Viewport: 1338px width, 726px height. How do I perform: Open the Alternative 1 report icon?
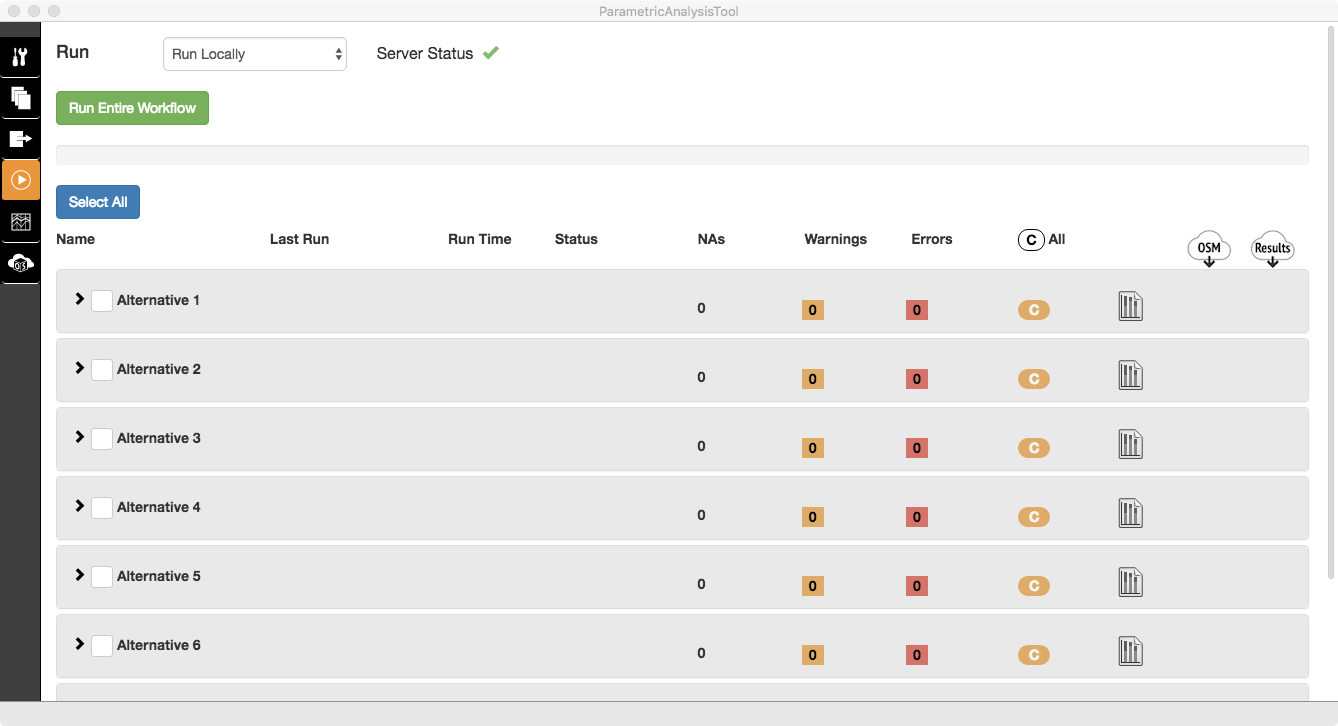click(x=1130, y=307)
